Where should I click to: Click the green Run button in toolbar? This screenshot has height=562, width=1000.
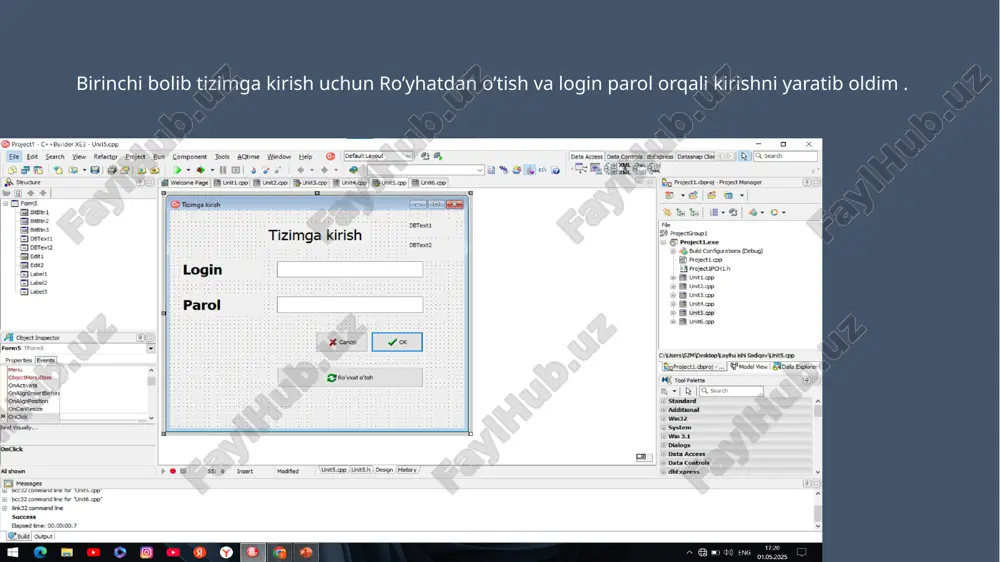(178, 170)
